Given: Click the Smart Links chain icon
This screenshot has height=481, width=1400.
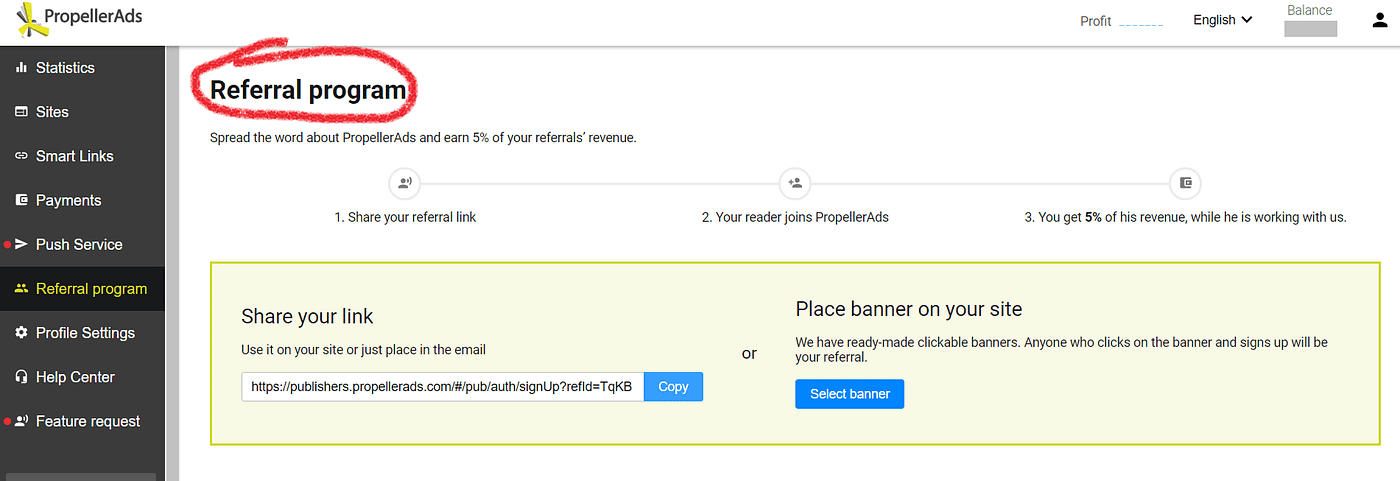Looking at the screenshot, I should tap(21, 156).
